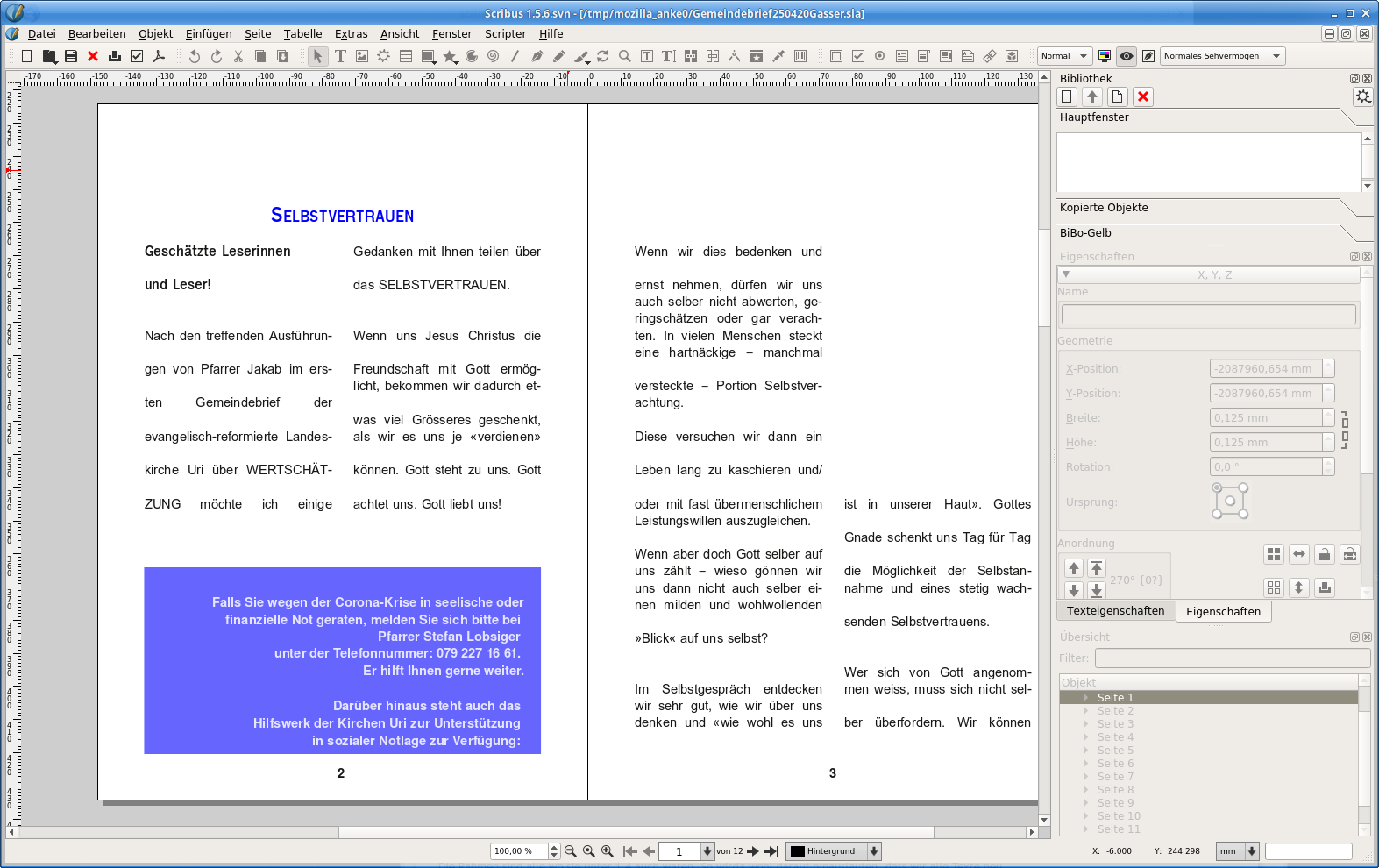Viewport: 1379px width, 868px height.
Task: Go to the next page arrow
Action: (x=753, y=851)
